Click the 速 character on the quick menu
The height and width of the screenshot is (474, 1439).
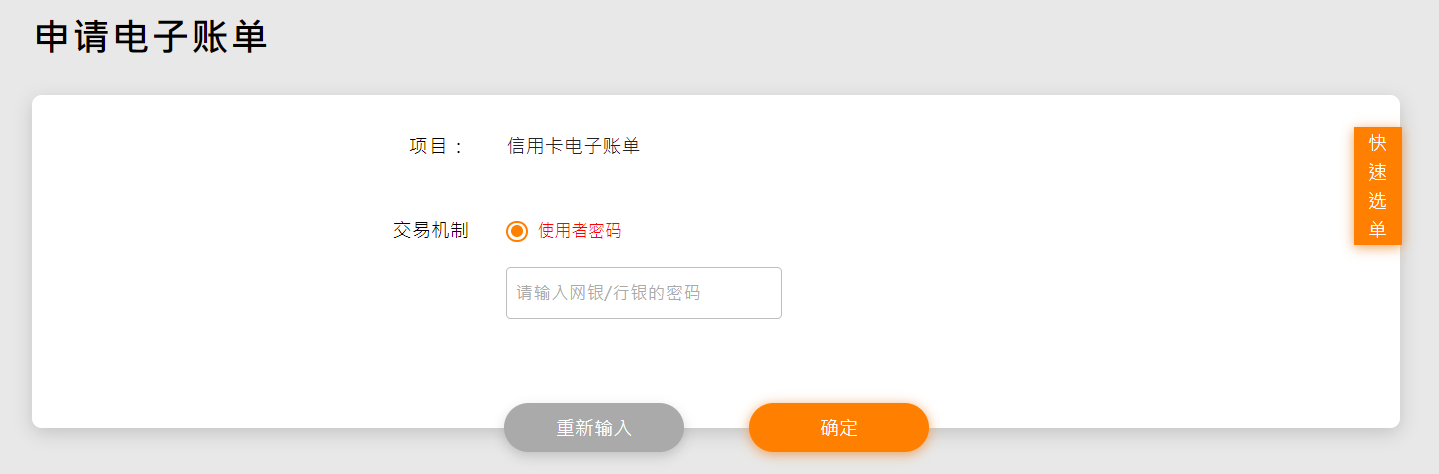(1377, 172)
